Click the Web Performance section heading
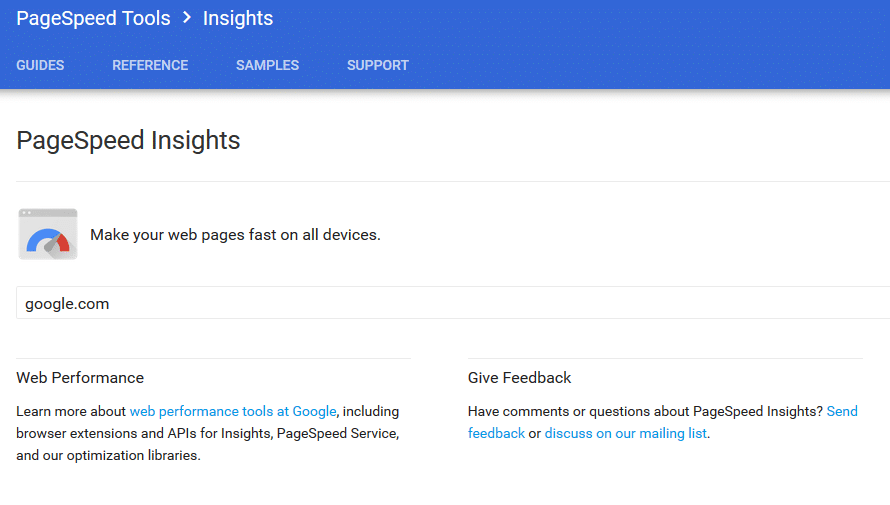 click(x=80, y=378)
